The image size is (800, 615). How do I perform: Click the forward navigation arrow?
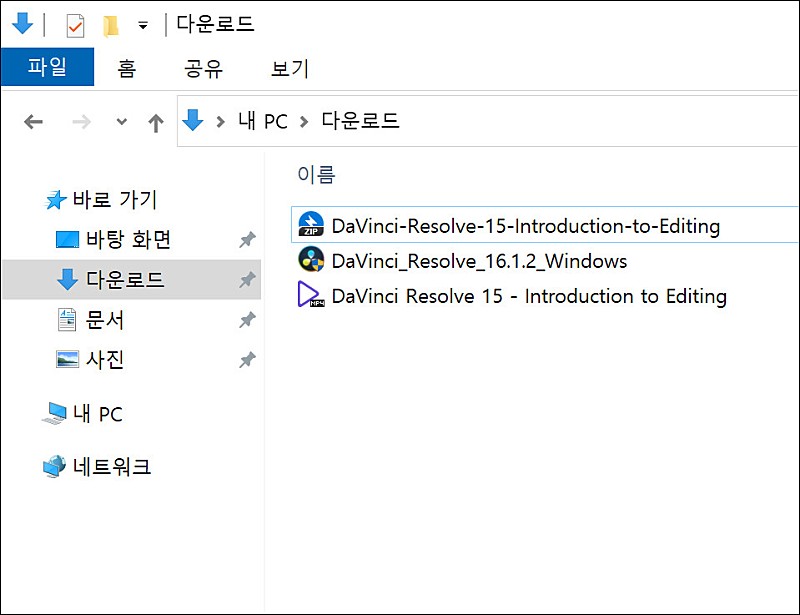(x=81, y=122)
